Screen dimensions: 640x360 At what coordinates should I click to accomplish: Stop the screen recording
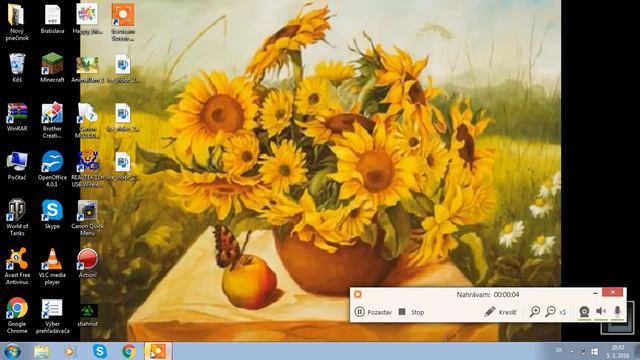tap(411, 312)
